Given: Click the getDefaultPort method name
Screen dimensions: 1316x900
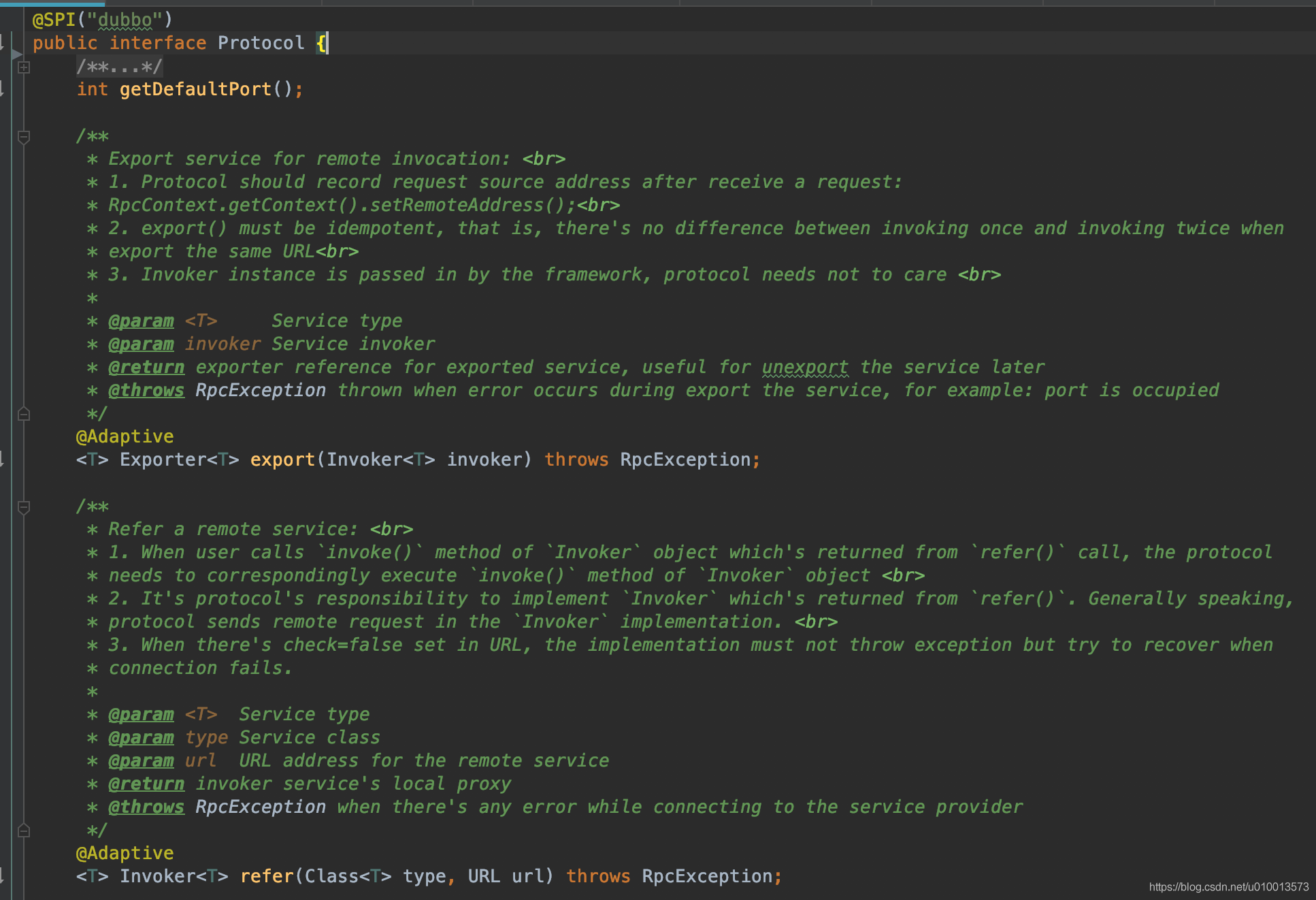Looking at the screenshot, I should pyautogui.click(x=195, y=89).
